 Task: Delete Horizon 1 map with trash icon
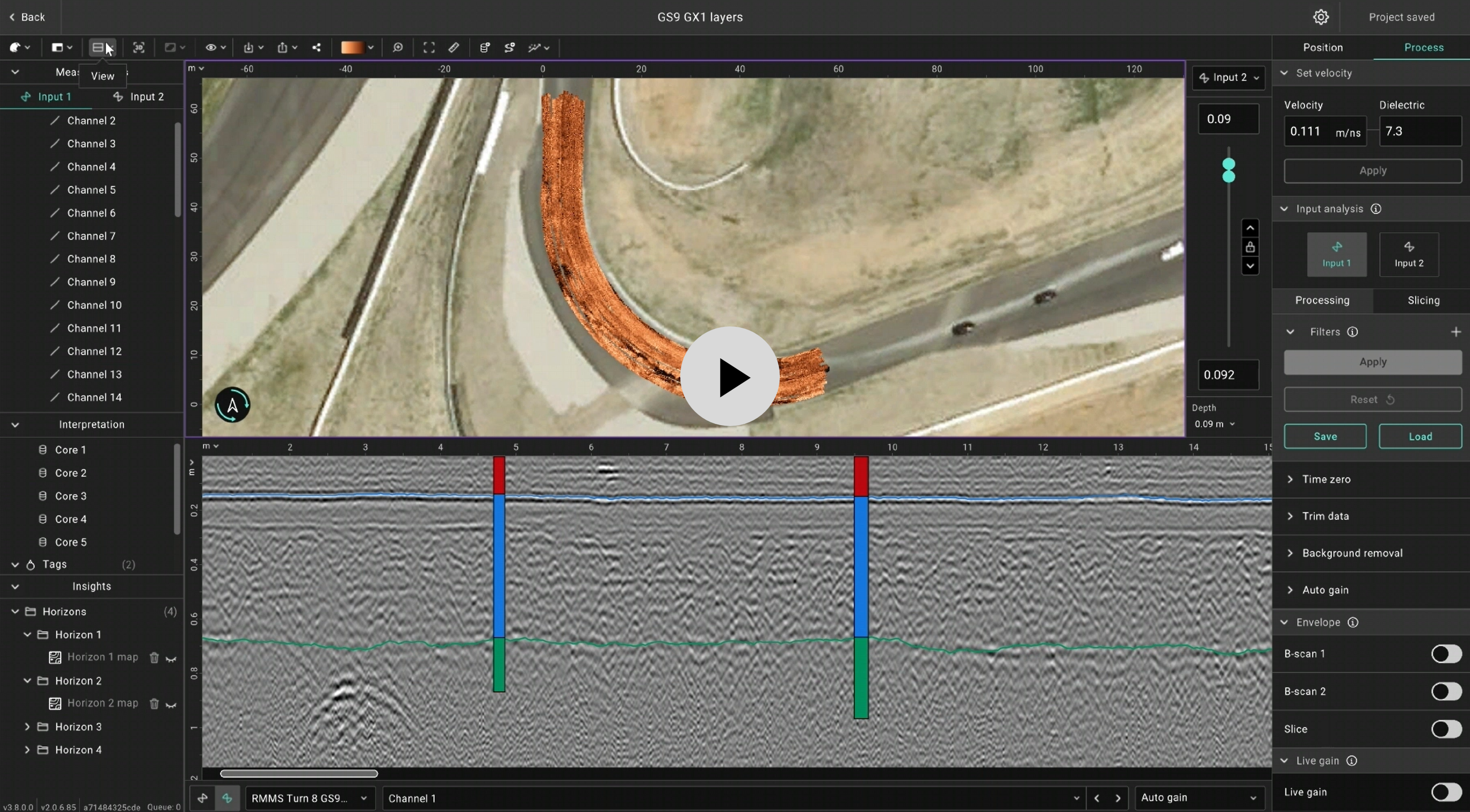pos(154,657)
